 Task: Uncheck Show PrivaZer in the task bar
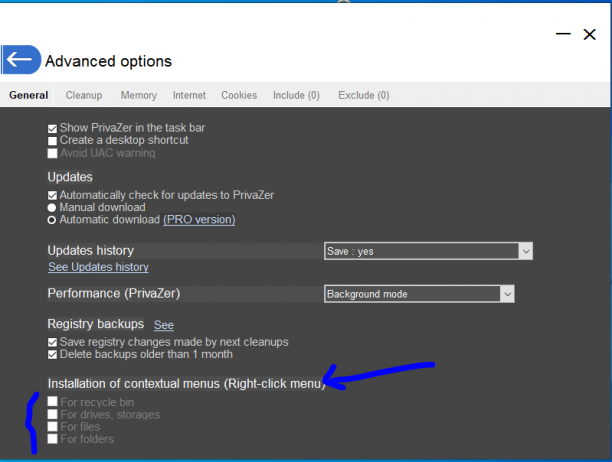point(52,128)
